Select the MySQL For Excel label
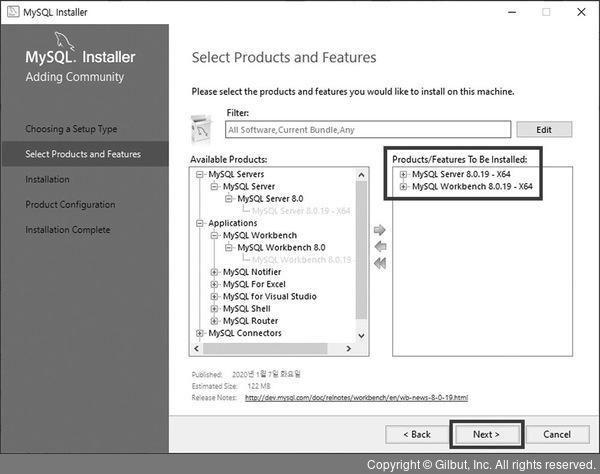 coord(254,284)
